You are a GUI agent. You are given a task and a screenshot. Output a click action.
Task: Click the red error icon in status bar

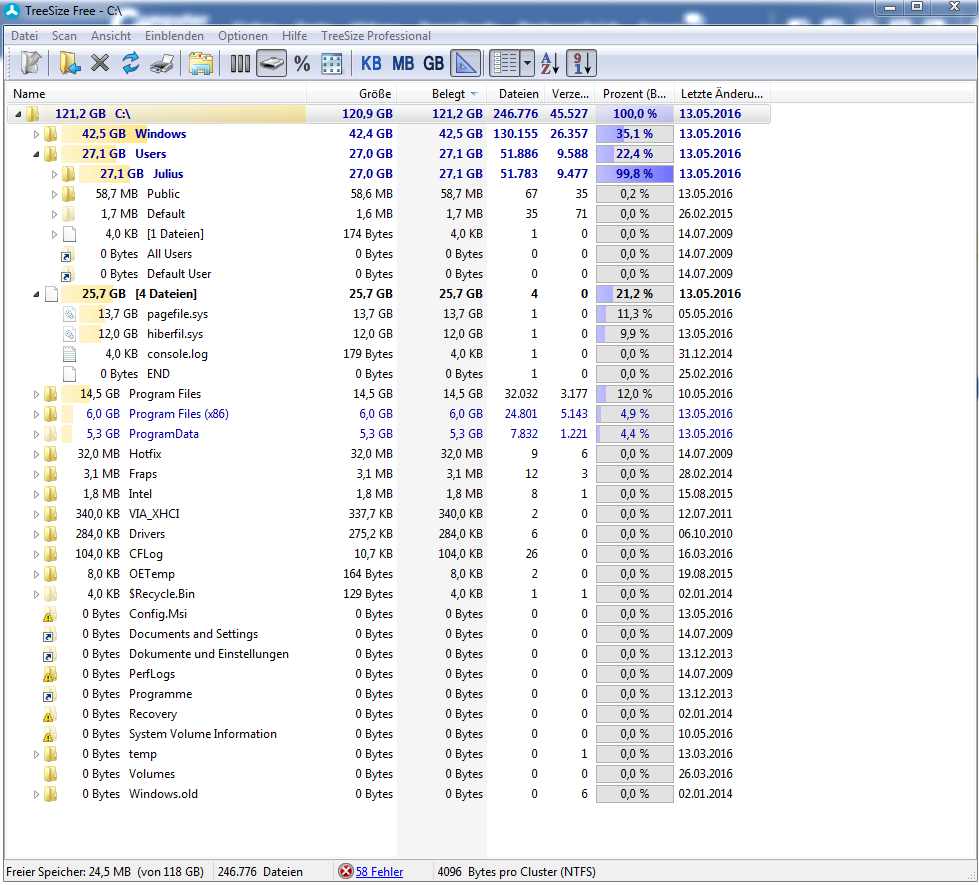(x=345, y=871)
